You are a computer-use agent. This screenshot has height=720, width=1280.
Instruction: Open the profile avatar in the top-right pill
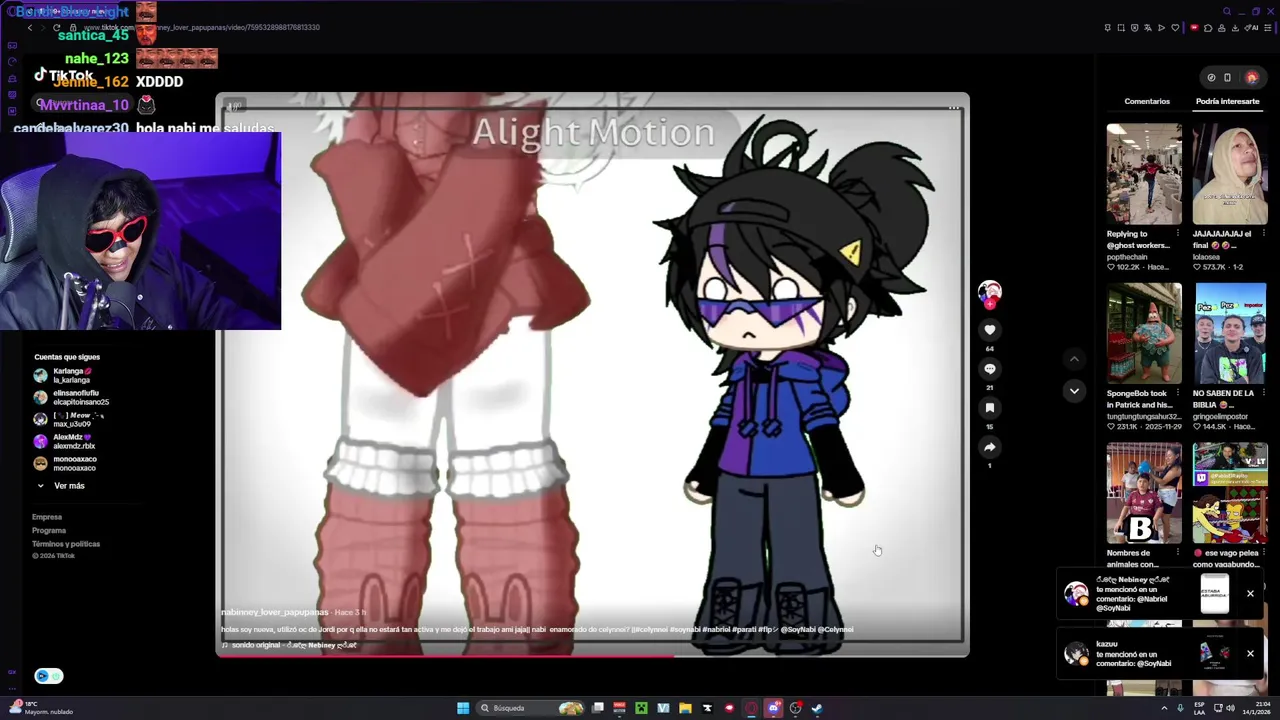pos(1251,77)
